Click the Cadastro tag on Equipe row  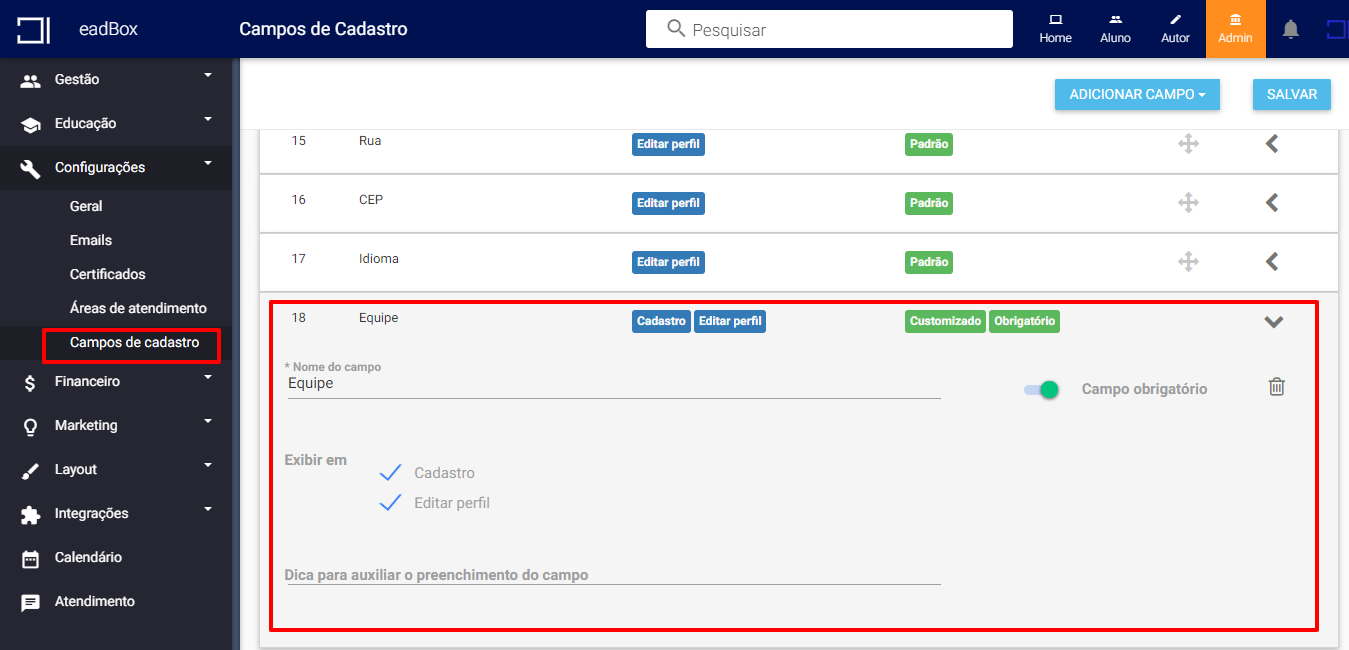click(x=661, y=322)
